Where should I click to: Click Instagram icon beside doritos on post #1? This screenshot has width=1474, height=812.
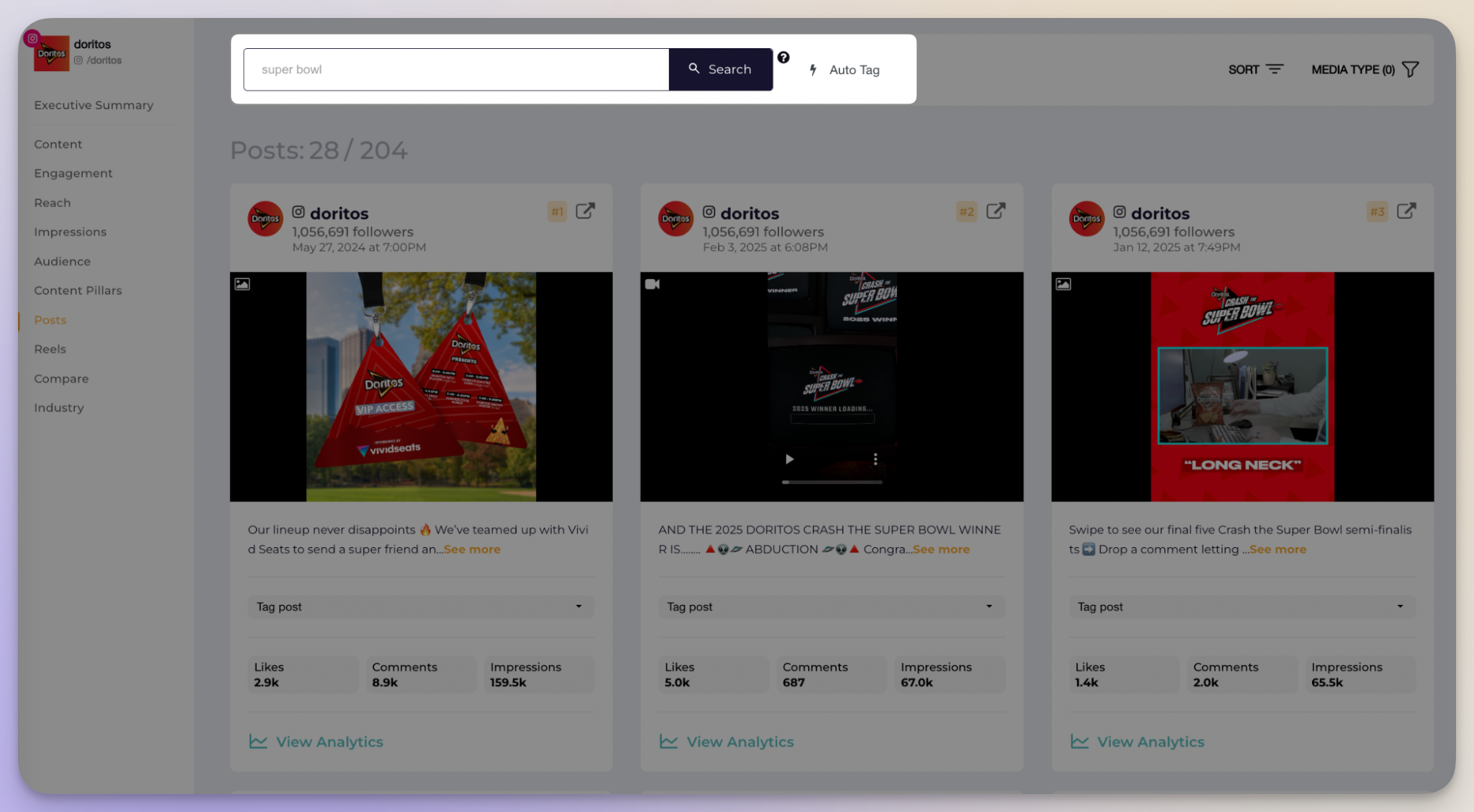pos(299,212)
